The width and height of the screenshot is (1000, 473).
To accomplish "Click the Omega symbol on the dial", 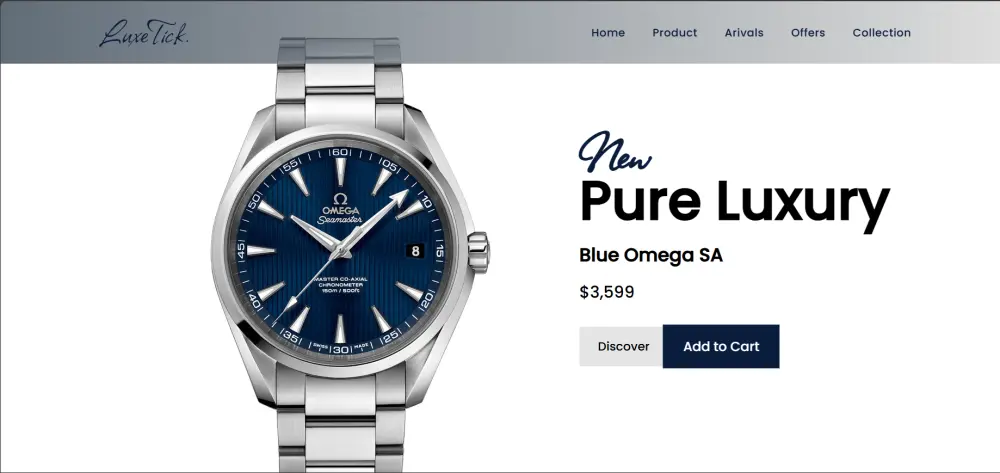I will click(x=341, y=198).
